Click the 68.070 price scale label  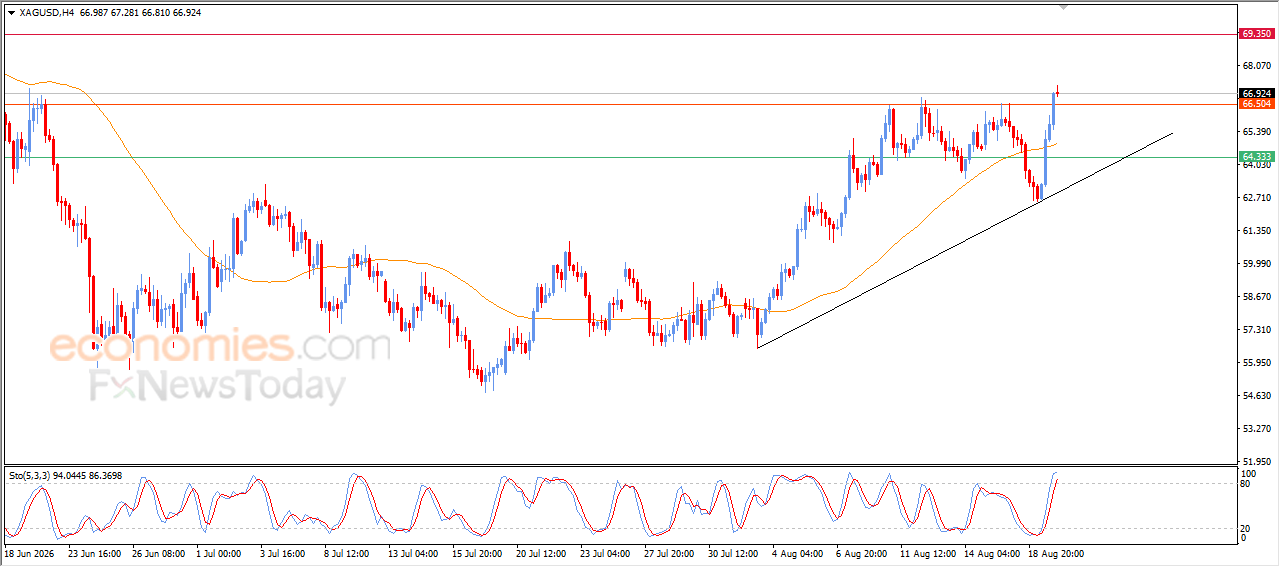click(1256, 66)
